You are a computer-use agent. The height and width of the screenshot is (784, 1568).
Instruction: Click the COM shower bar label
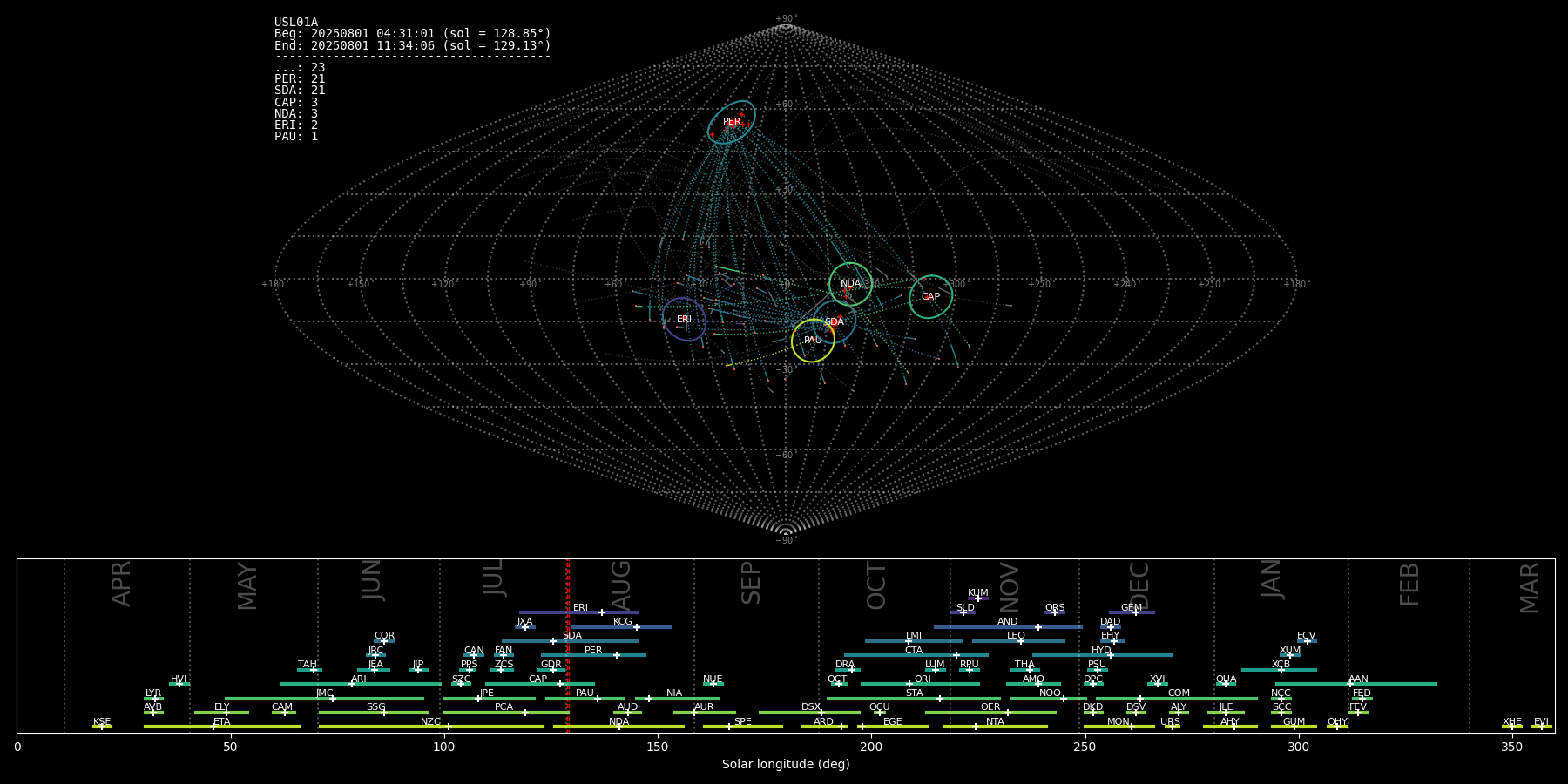pos(1179,693)
